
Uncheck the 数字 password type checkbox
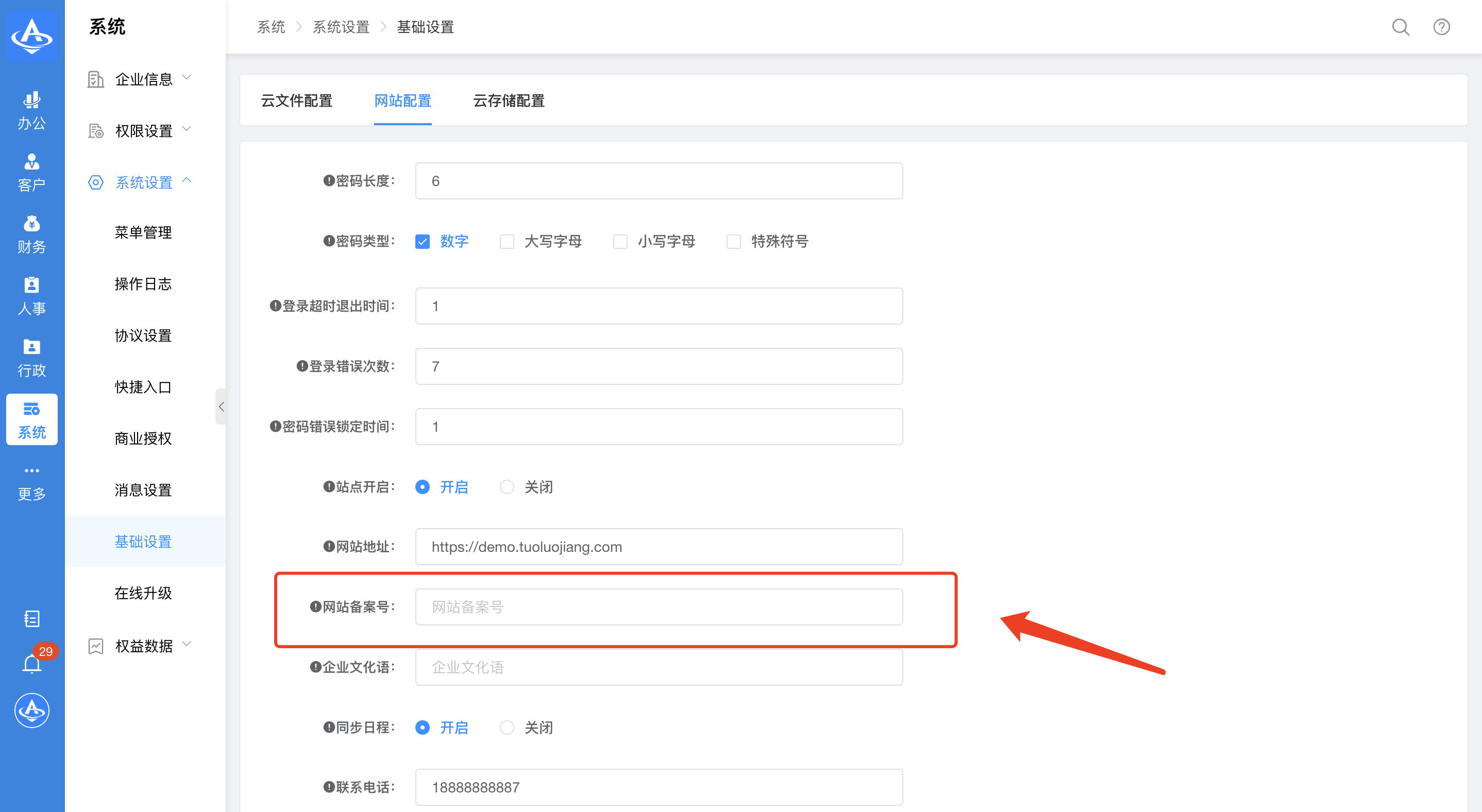pyautogui.click(x=422, y=242)
